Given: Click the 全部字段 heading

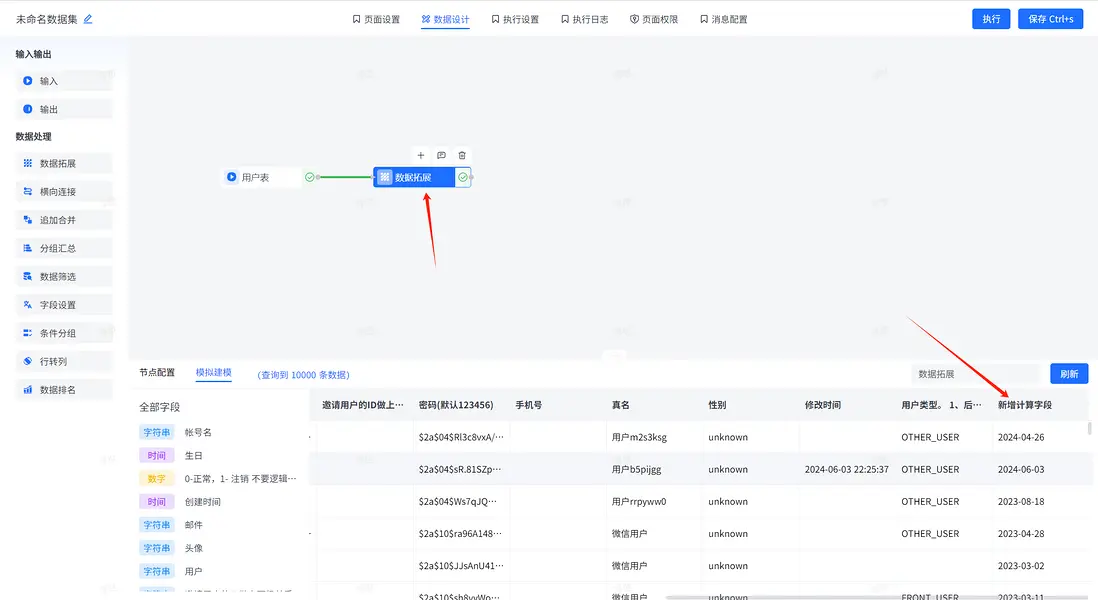Looking at the screenshot, I should coord(160,407).
